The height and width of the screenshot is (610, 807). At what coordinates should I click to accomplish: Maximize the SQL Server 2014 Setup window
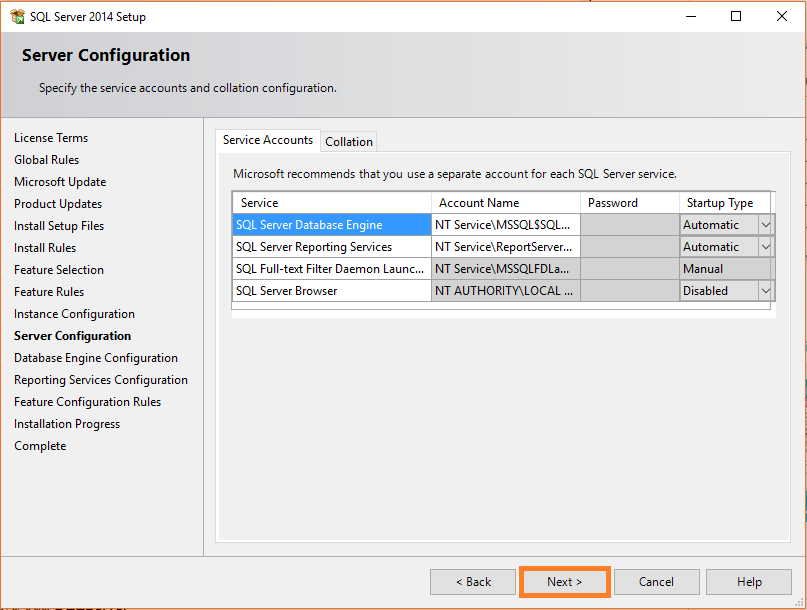click(x=736, y=16)
